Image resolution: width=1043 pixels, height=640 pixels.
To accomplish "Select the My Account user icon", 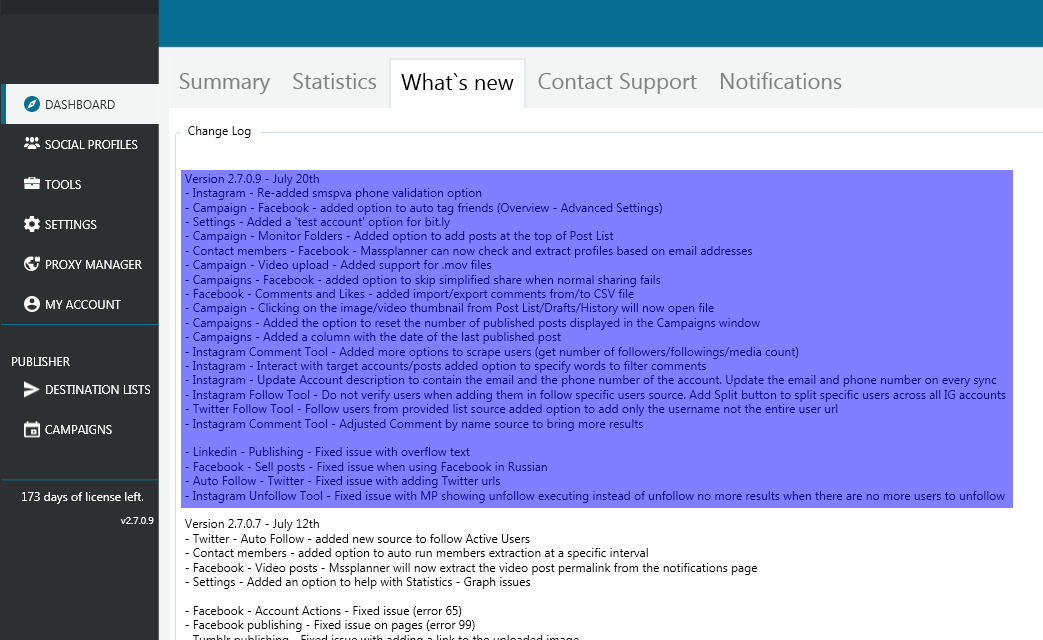I will pyautogui.click(x=32, y=305).
